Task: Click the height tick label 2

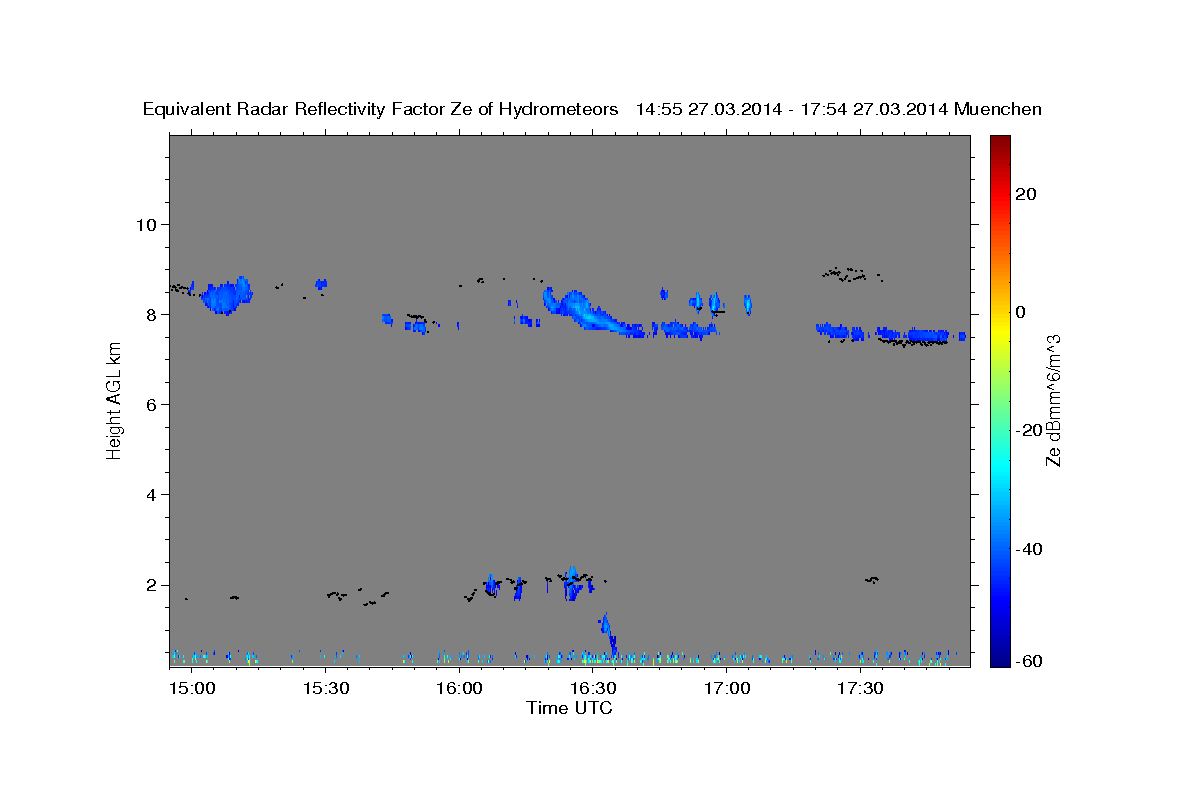Action: (x=149, y=585)
